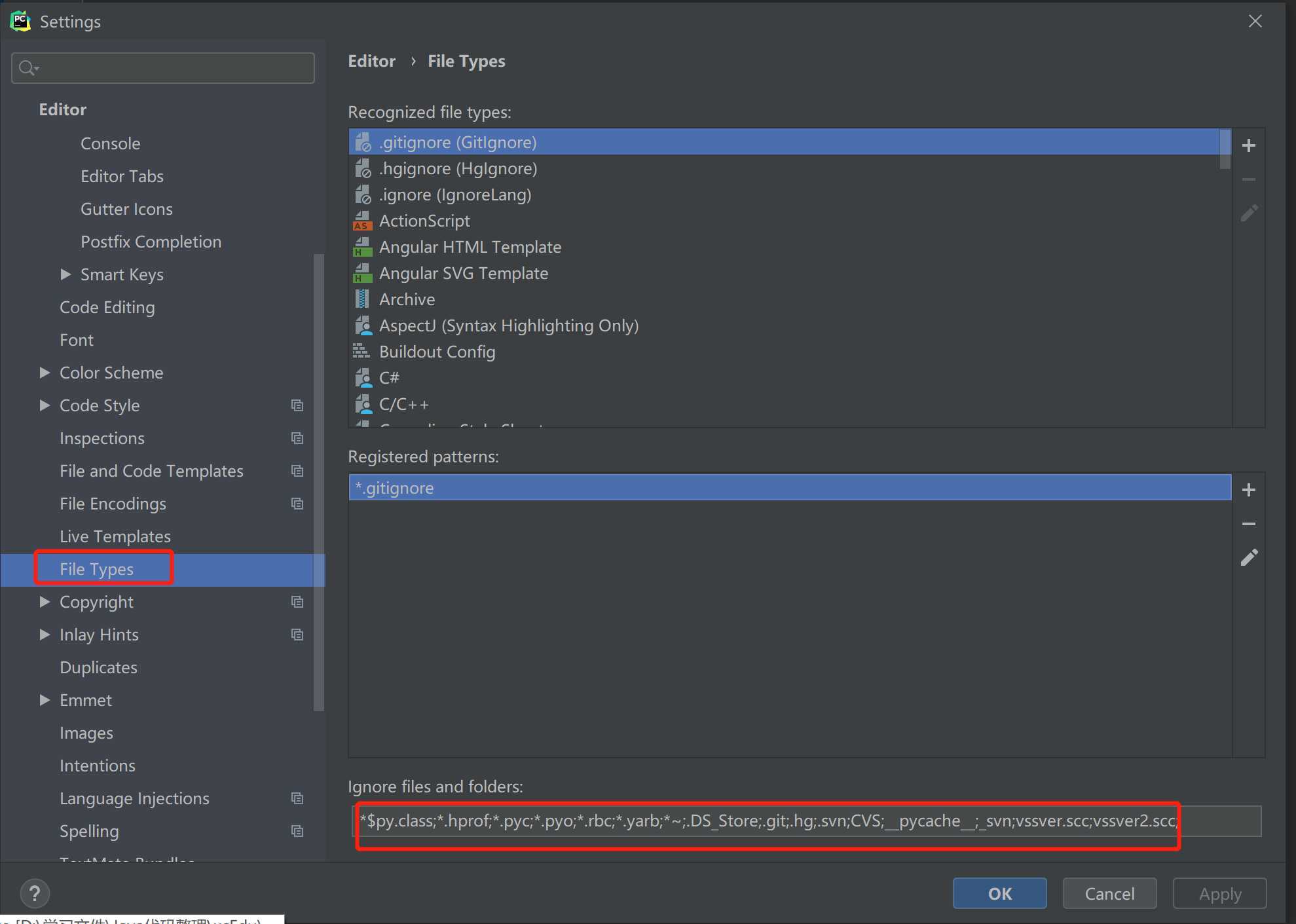Screen dimensions: 1296x924
Task: Click the per-project icon beside Code Style
Action: (x=297, y=405)
